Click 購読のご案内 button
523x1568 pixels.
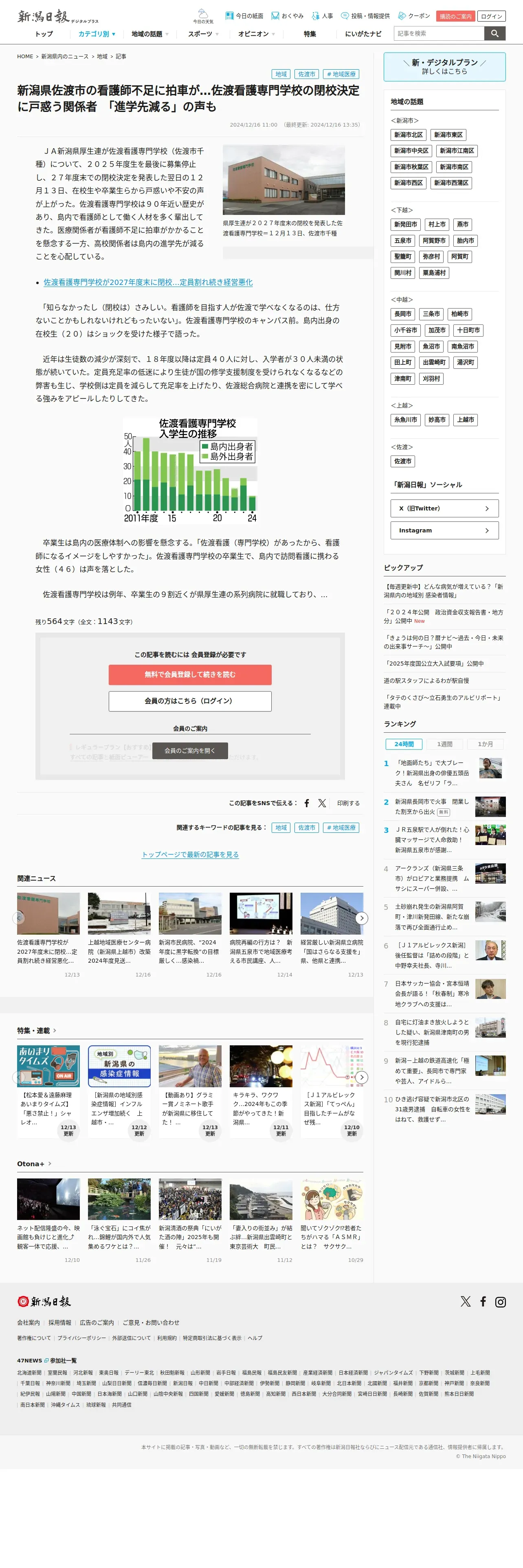pyautogui.click(x=455, y=16)
